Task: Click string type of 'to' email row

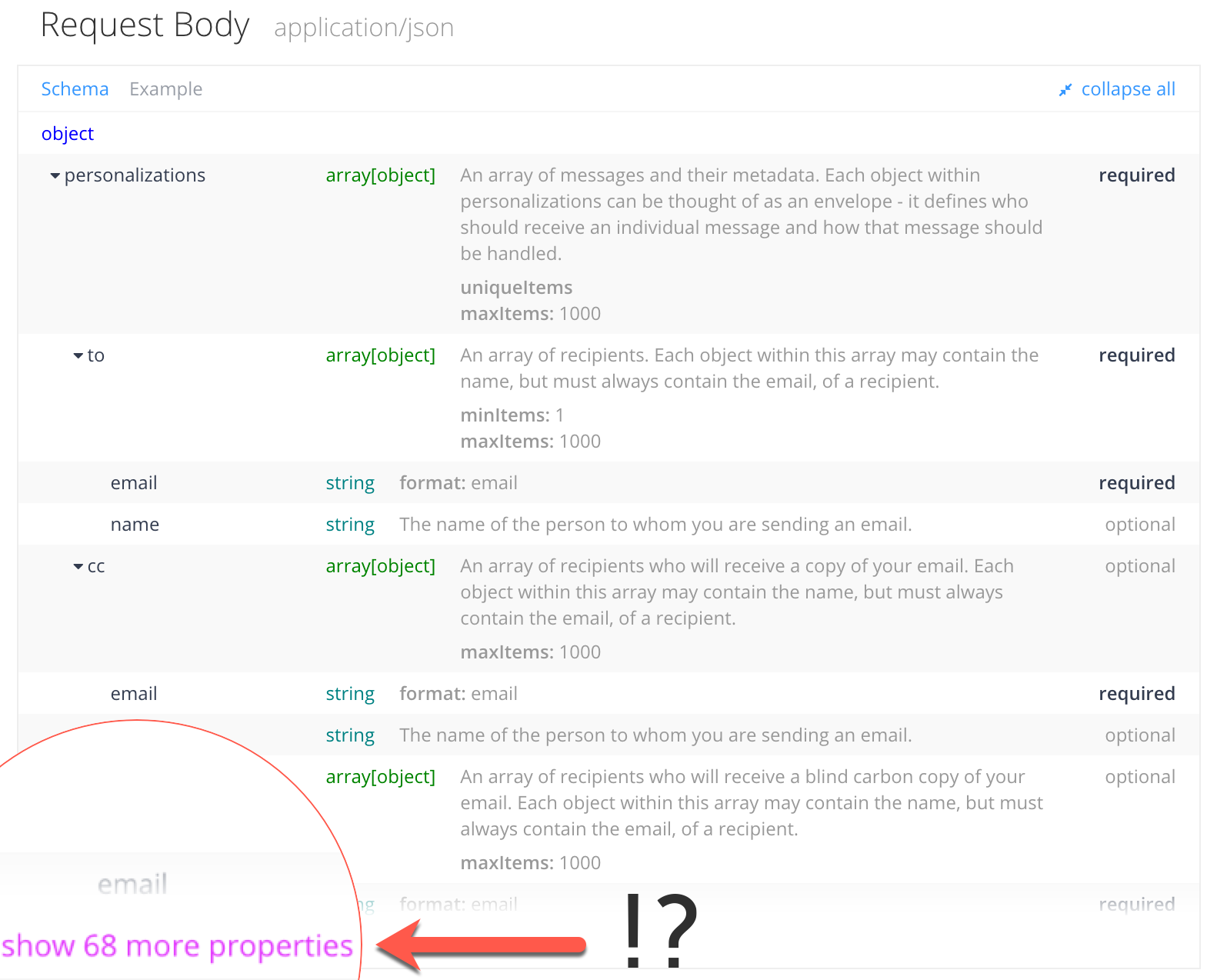Action: tap(350, 483)
